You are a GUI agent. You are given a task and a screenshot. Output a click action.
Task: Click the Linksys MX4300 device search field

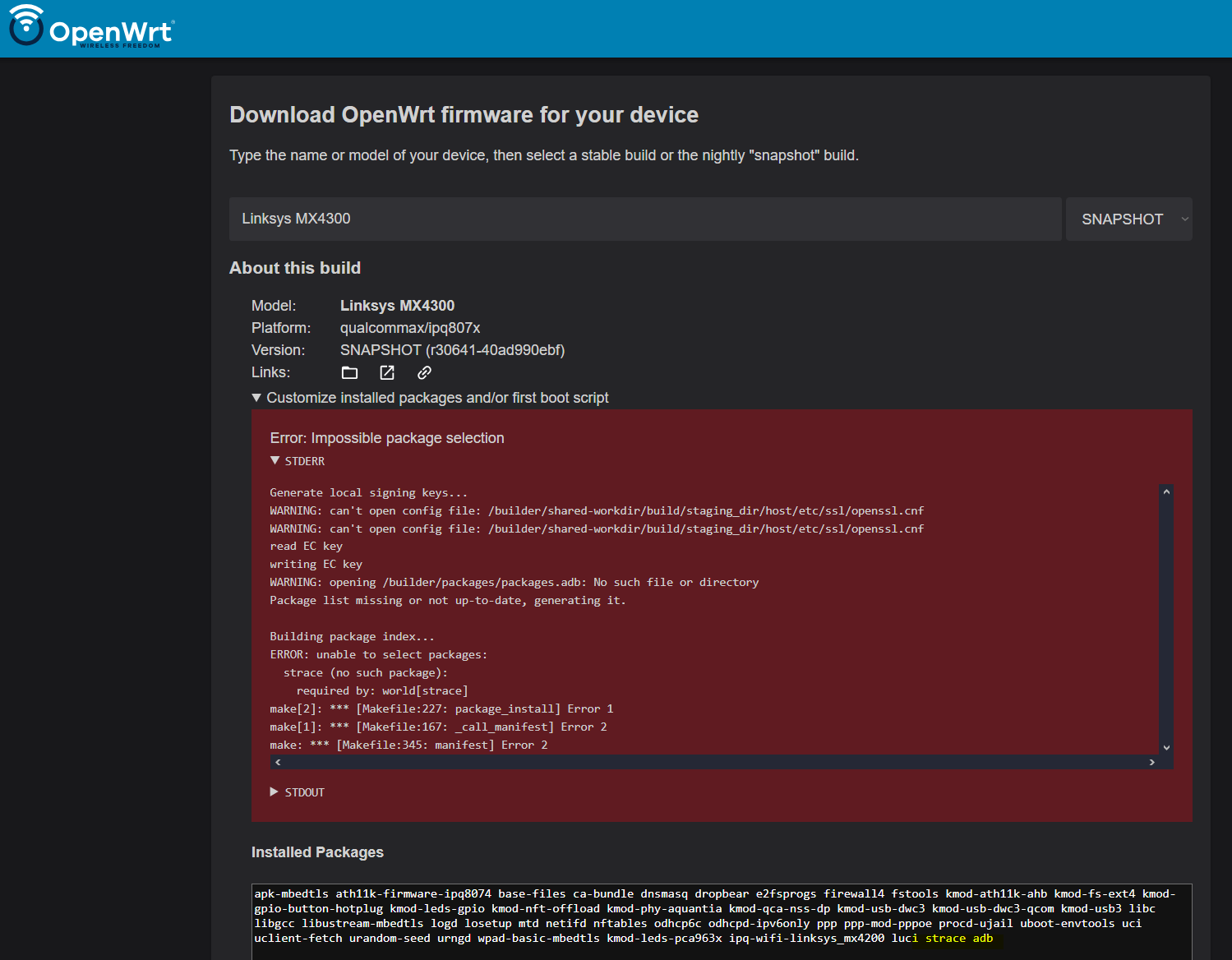point(645,219)
